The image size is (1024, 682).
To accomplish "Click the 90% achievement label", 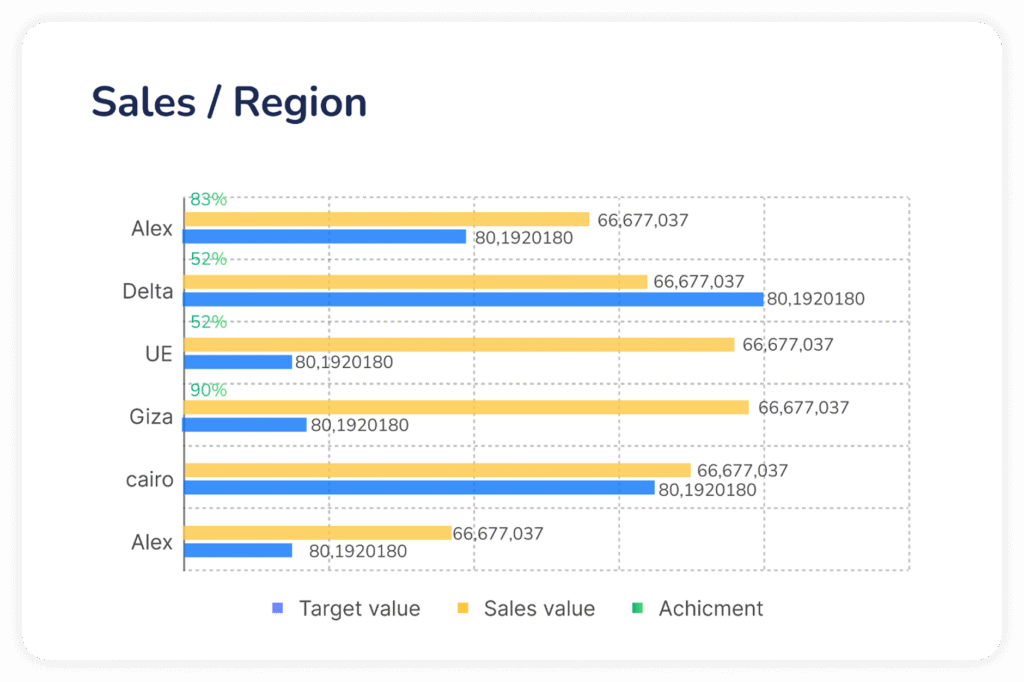I will (208, 390).
